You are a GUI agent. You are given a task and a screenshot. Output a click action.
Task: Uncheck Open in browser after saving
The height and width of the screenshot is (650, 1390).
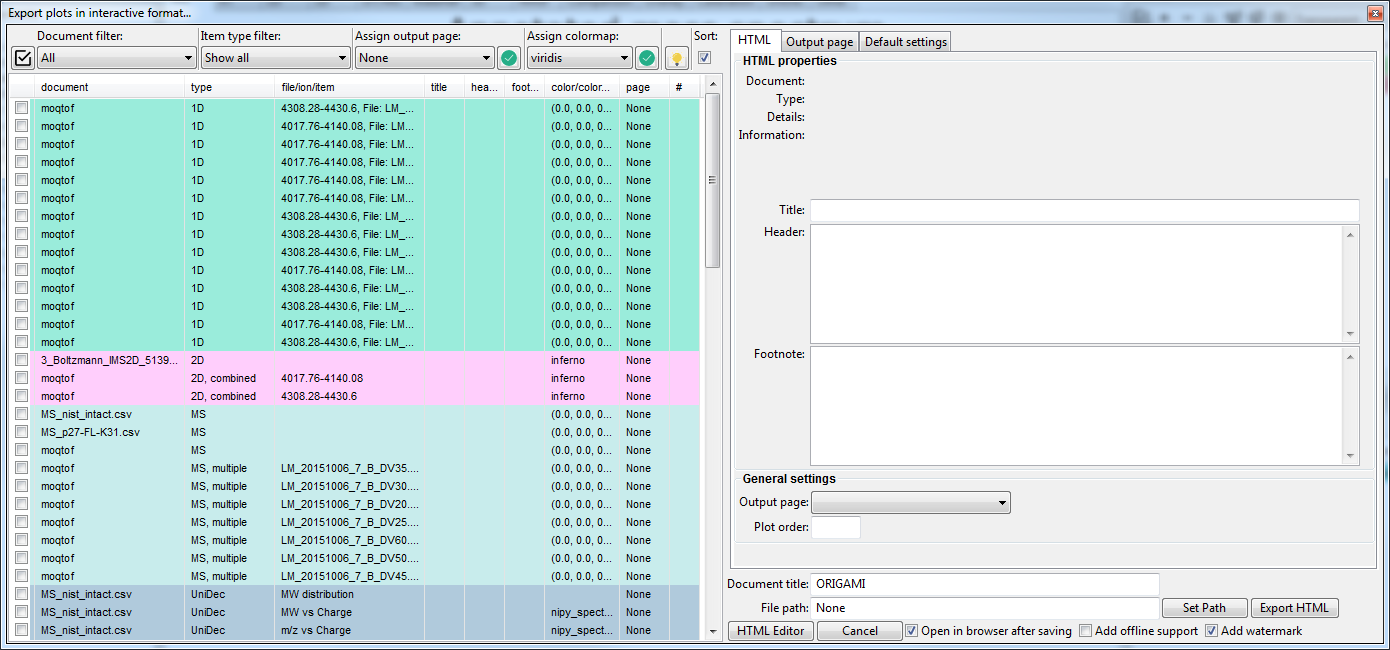pyautogui.click(x=911, y=631)
